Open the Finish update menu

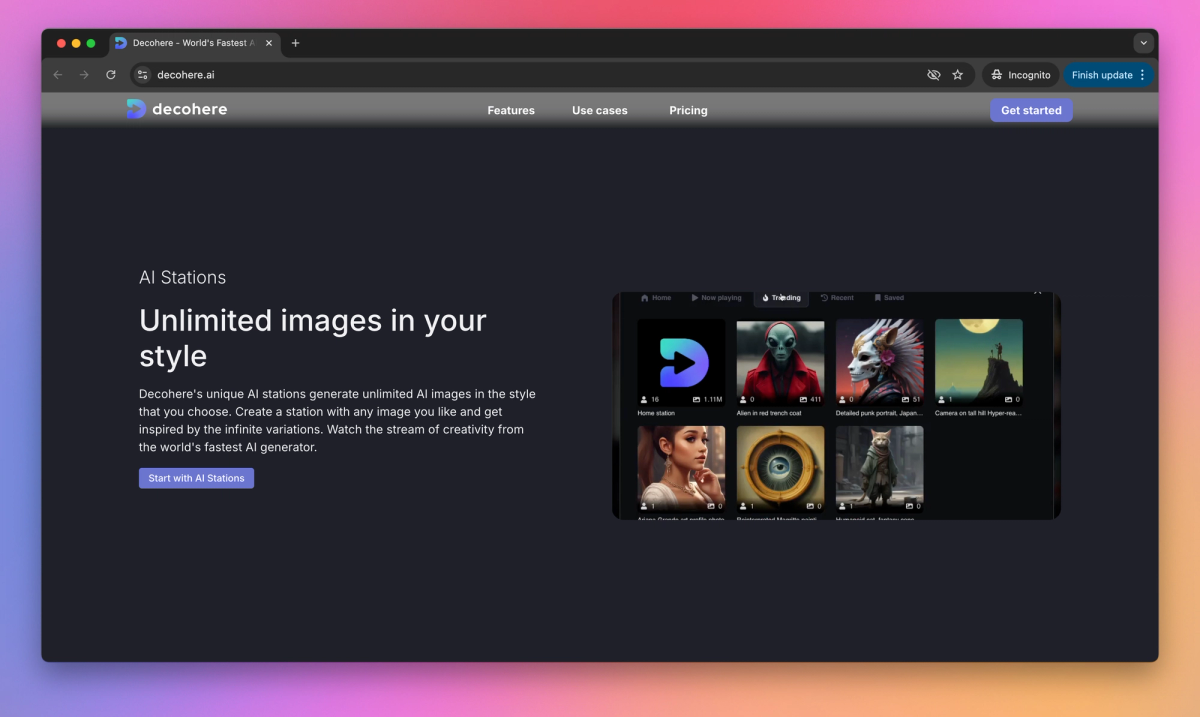[x=1108, y=75]
